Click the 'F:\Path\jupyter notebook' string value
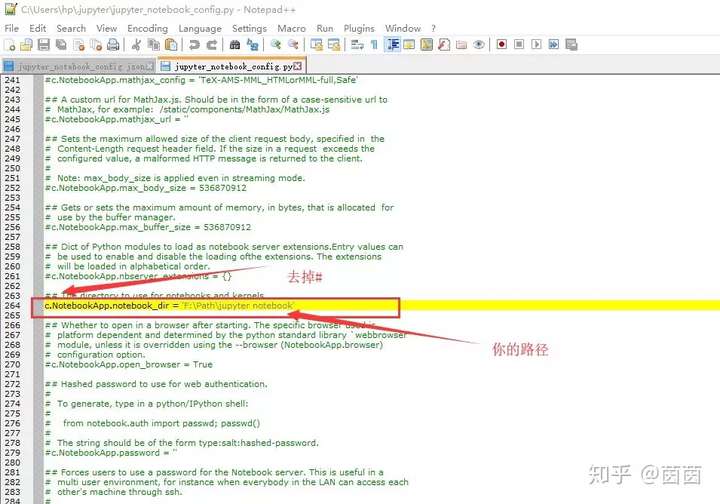Image resolution: width=720 pixels, height=504 pixels. tap(238, 306)
